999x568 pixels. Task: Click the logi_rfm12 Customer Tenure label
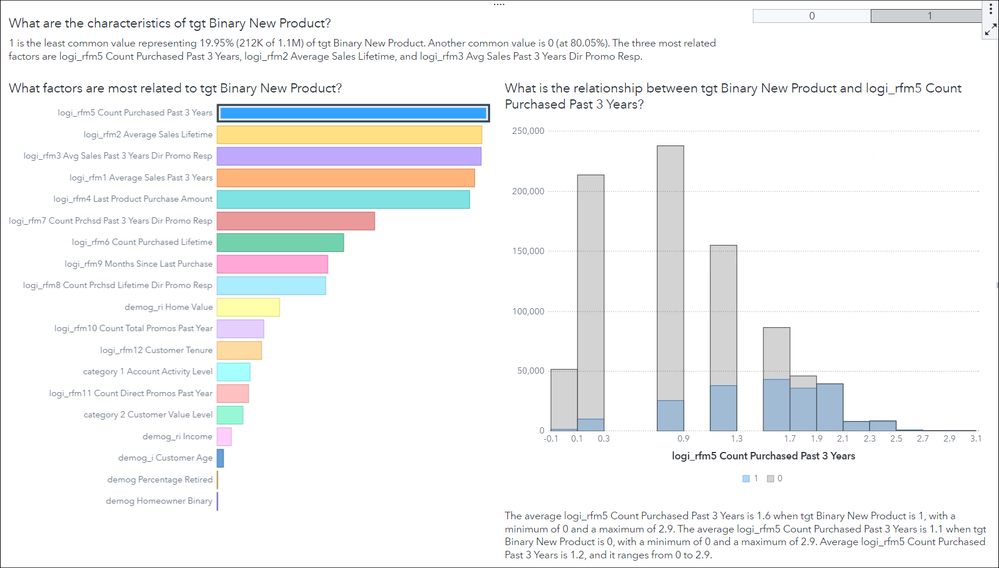tap(156, 350)
